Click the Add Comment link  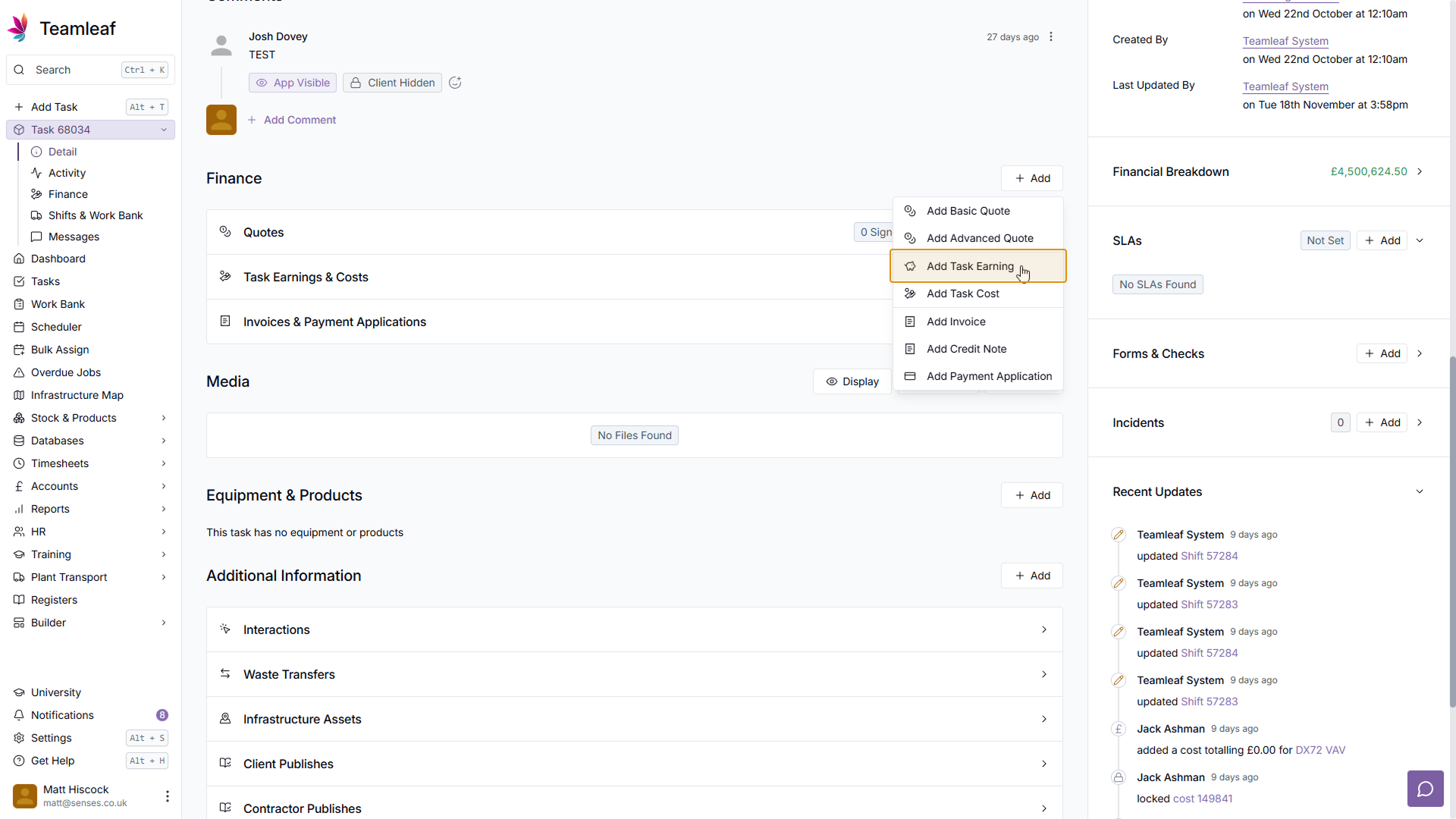click(300, 120)
